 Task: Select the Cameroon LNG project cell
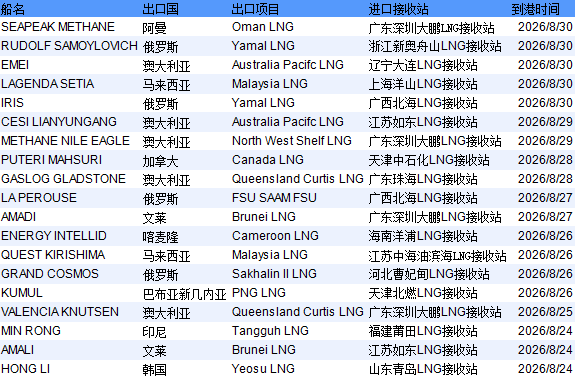coord(275,236)
